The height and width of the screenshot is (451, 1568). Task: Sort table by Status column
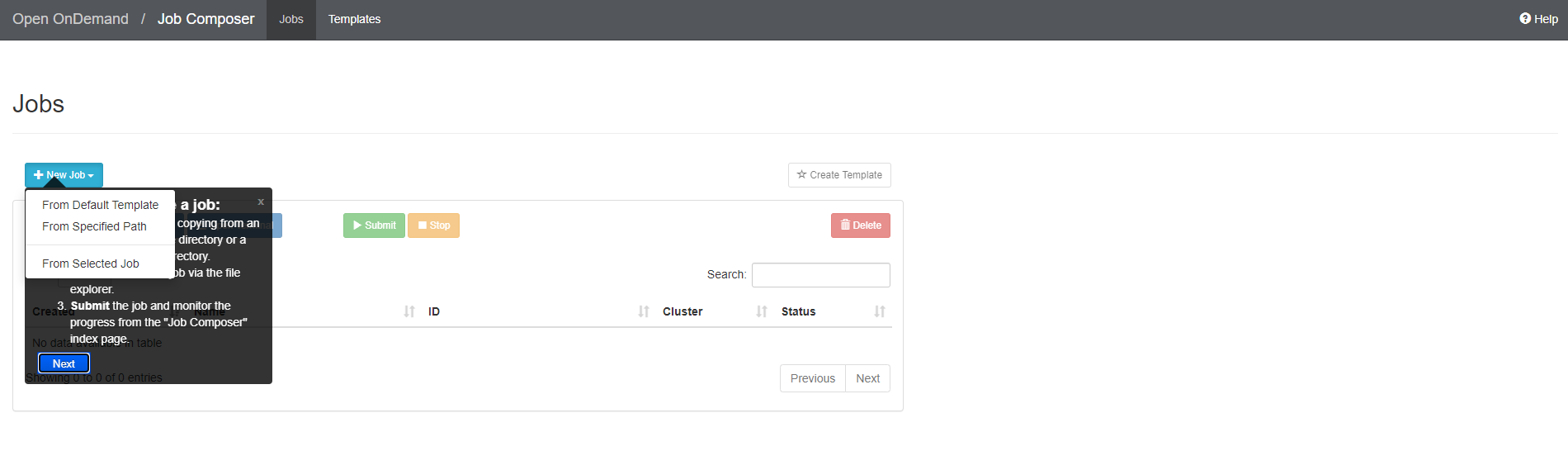pos(833,311)
